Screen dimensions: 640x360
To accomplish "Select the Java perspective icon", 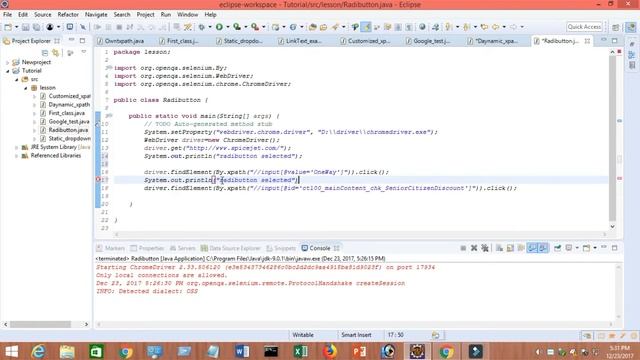I will (x=631, y=27).
